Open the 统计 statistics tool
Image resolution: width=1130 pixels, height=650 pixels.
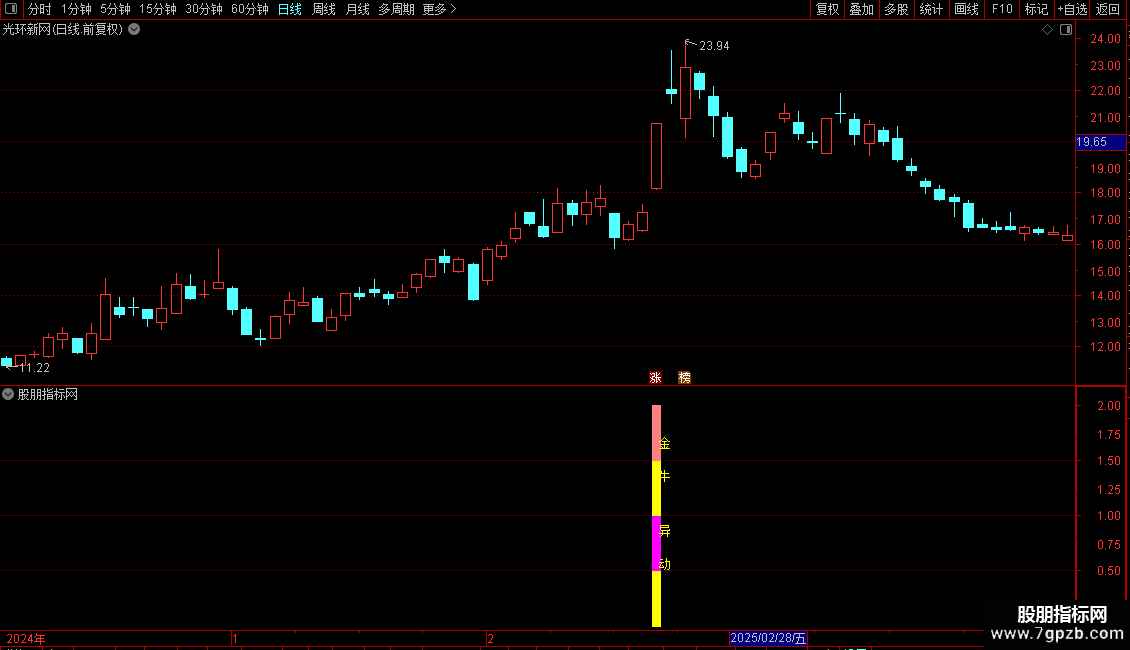pos(930,9)
